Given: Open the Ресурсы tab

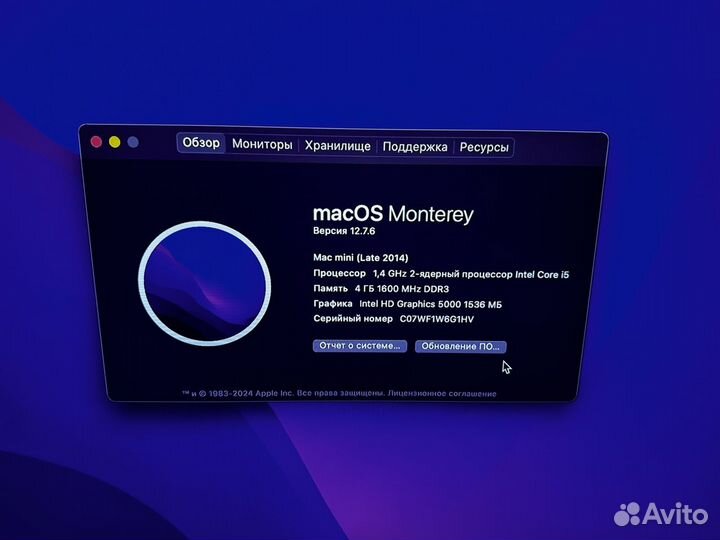Looking at the screenshot, I should coord(484,148).
